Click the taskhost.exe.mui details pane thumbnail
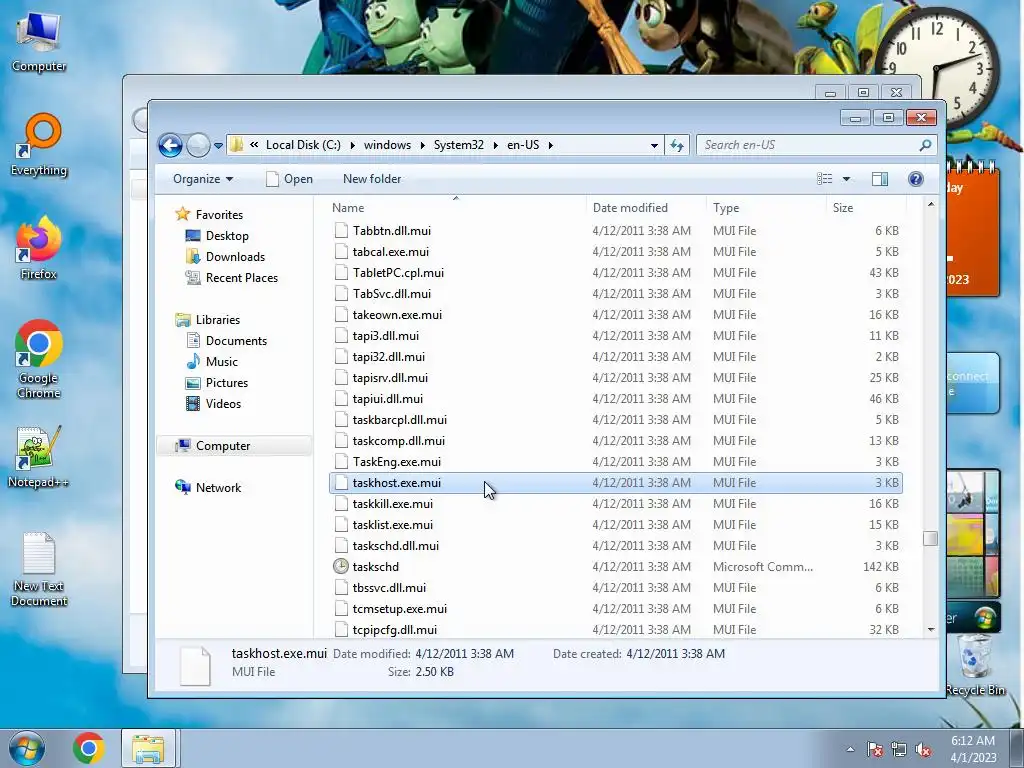Screen dimensions: 1024x768 click(195, 665)
